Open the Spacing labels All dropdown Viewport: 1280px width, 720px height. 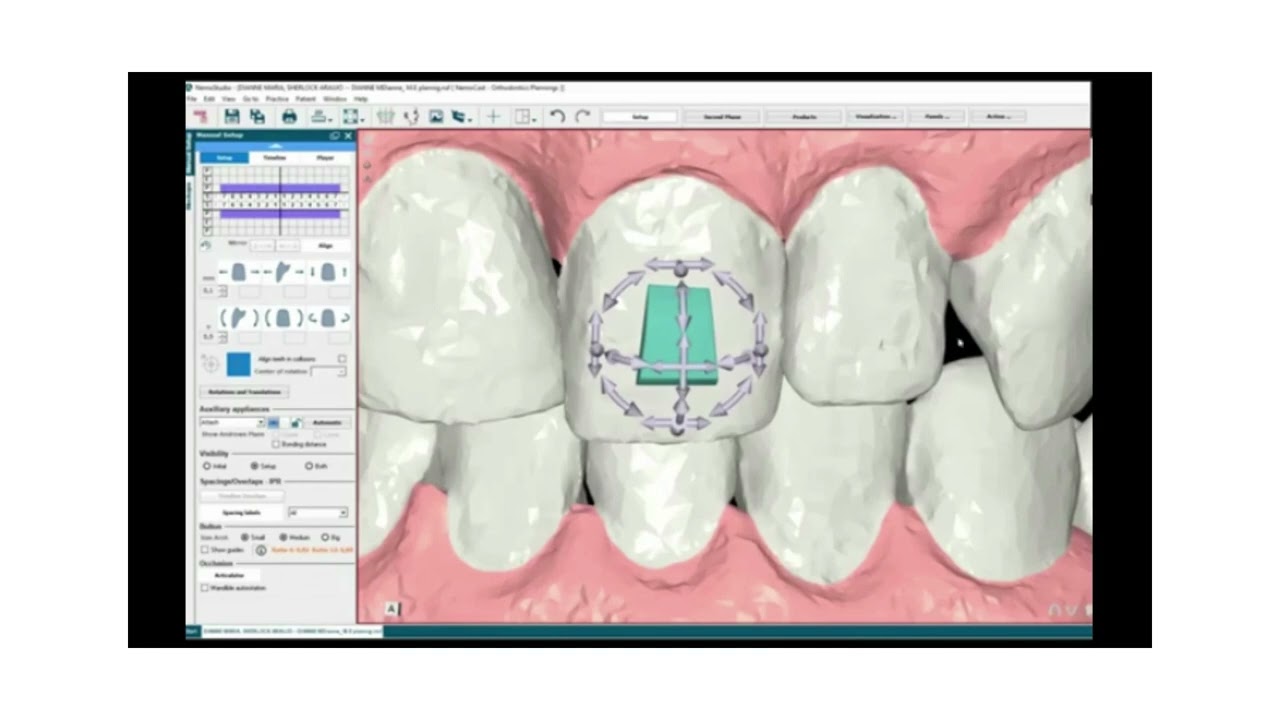(318, 513)
